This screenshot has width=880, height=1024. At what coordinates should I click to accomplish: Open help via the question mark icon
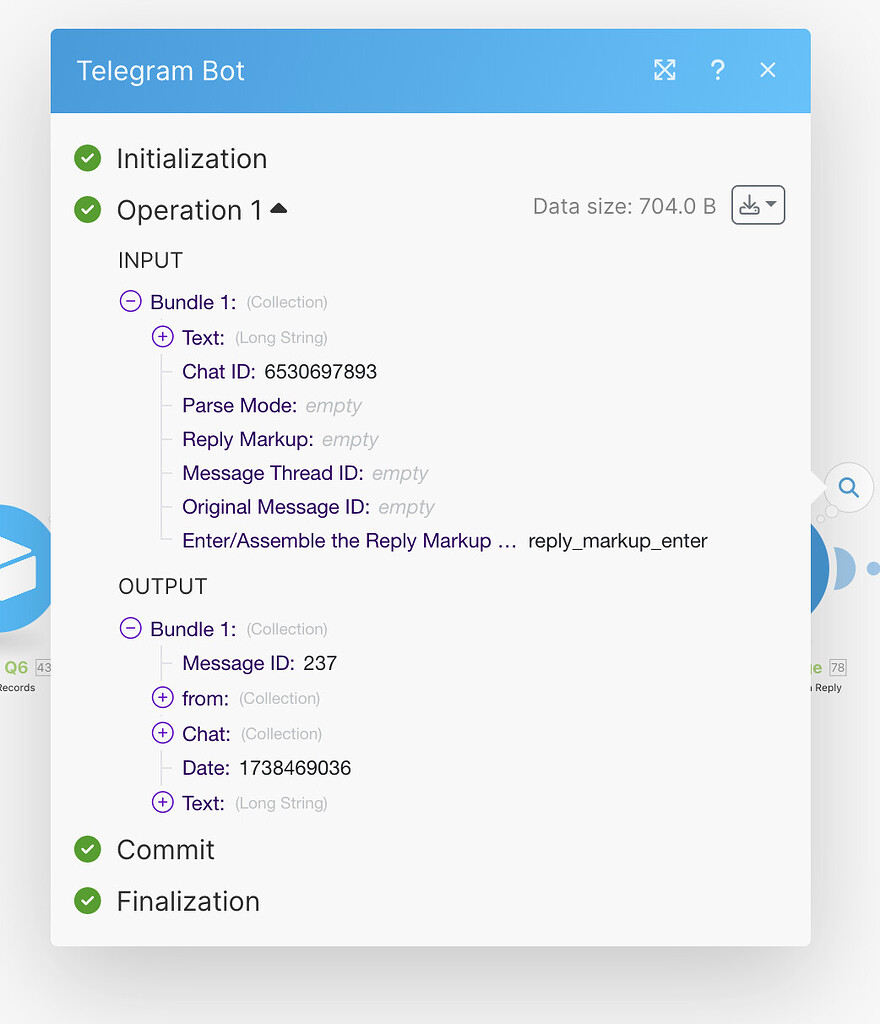[x=717, y=70]
